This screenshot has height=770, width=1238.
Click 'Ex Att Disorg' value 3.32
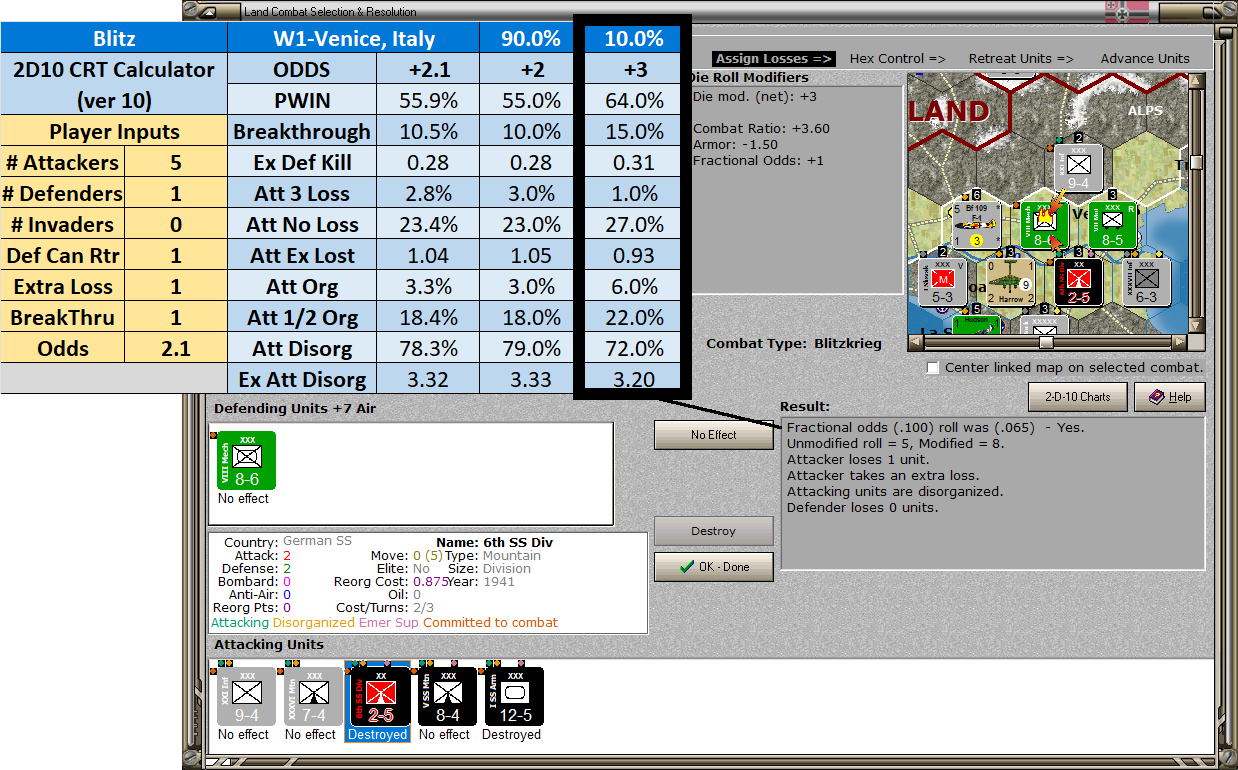[428, 379]
